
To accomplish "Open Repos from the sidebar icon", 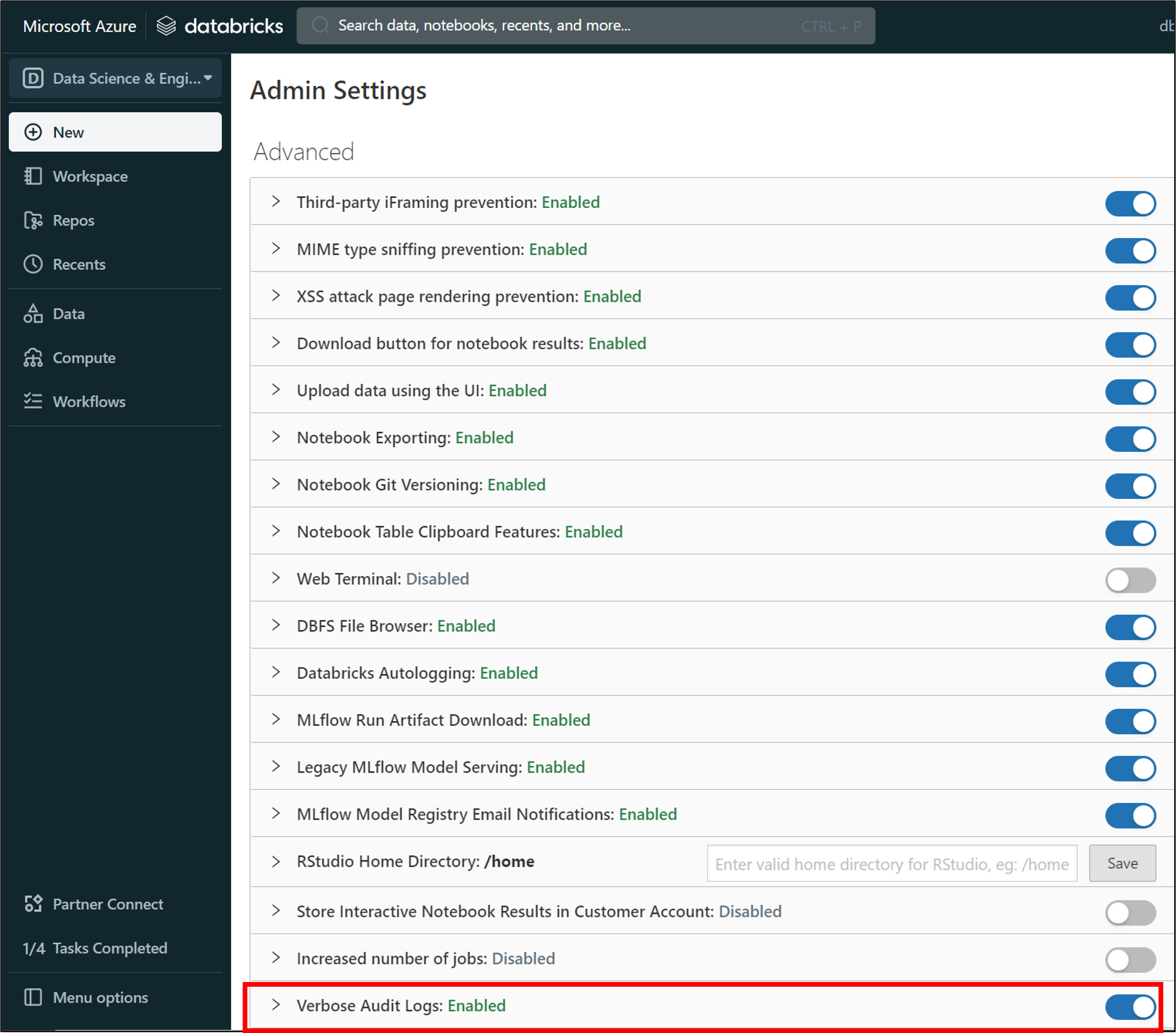I will (33, 220).
